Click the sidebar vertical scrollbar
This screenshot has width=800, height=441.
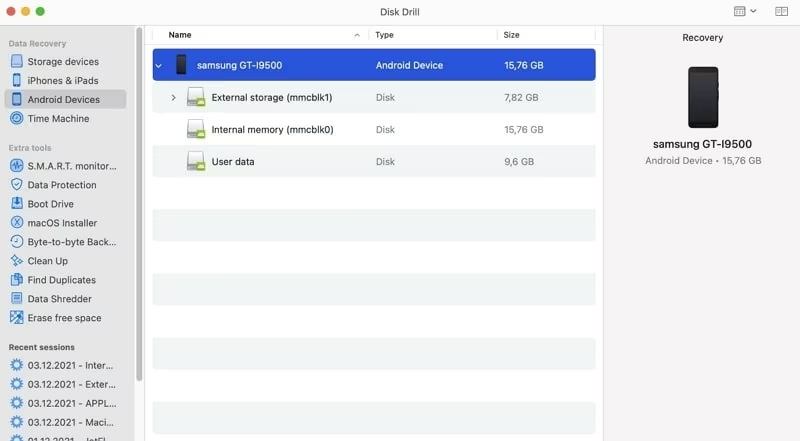click(x=139, y=200)
